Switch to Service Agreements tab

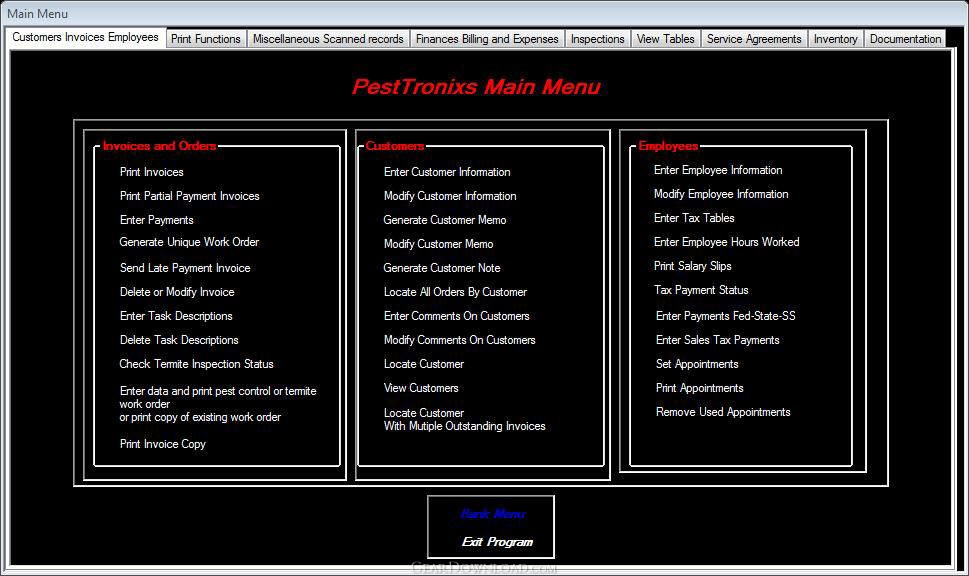coord(754,39)
